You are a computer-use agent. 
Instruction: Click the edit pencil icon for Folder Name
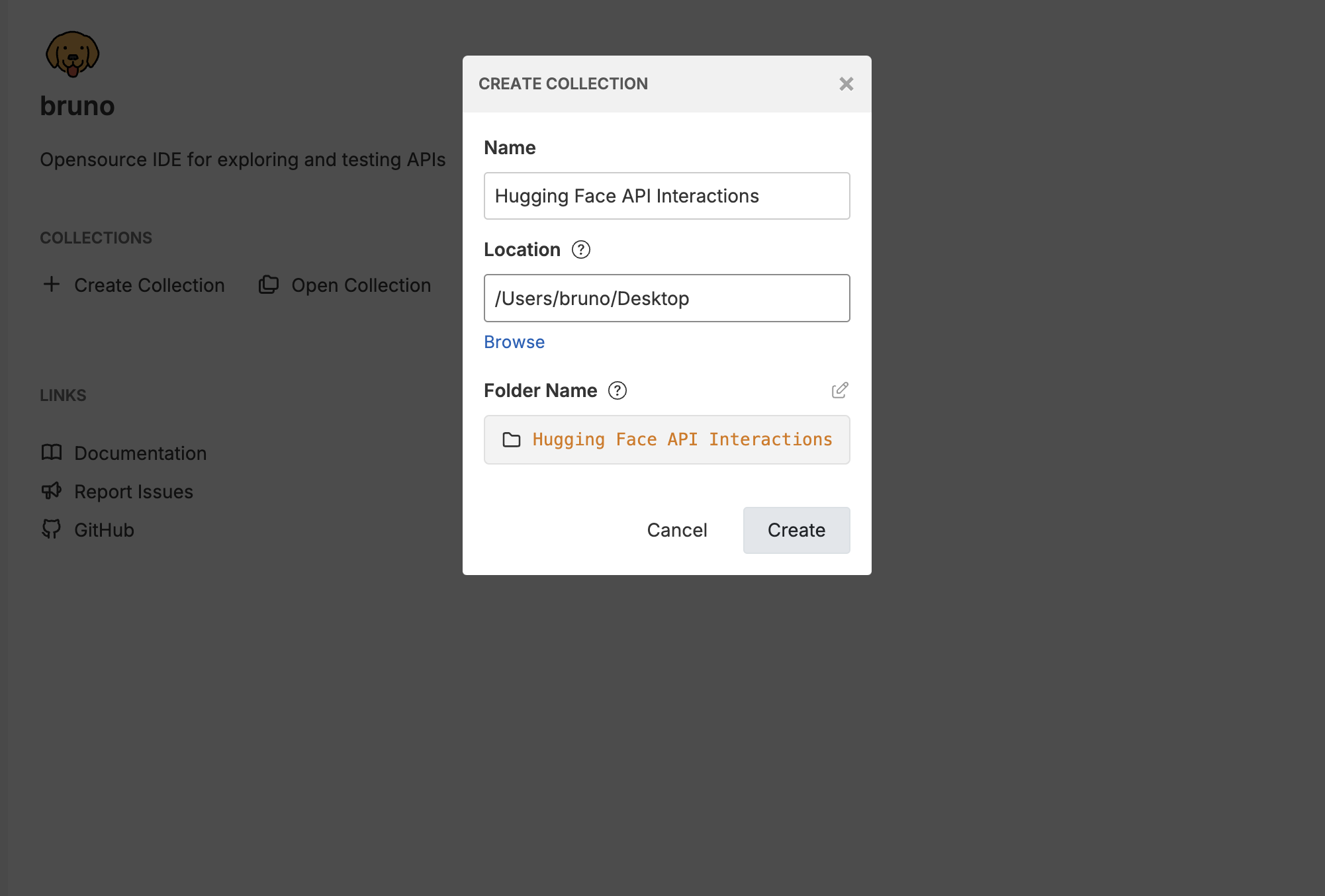tap(839, 390)
